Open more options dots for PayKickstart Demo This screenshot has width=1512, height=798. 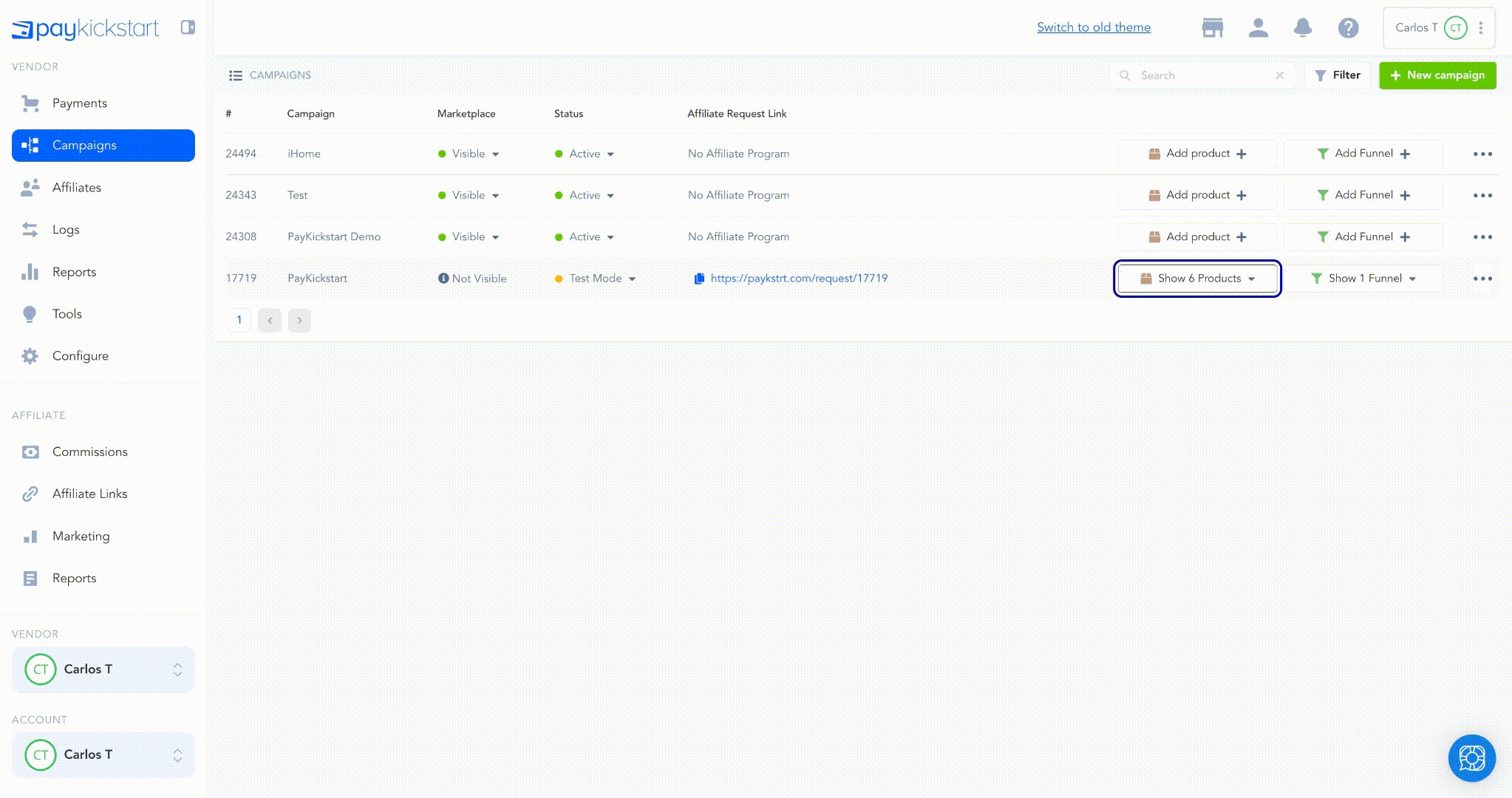1482,237
